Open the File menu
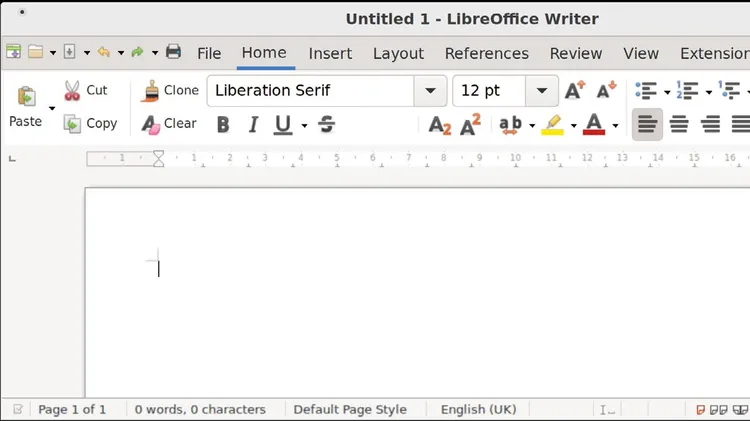Image resolution: width=750 pixels, height=421 pixels. [x=209, y=53]
